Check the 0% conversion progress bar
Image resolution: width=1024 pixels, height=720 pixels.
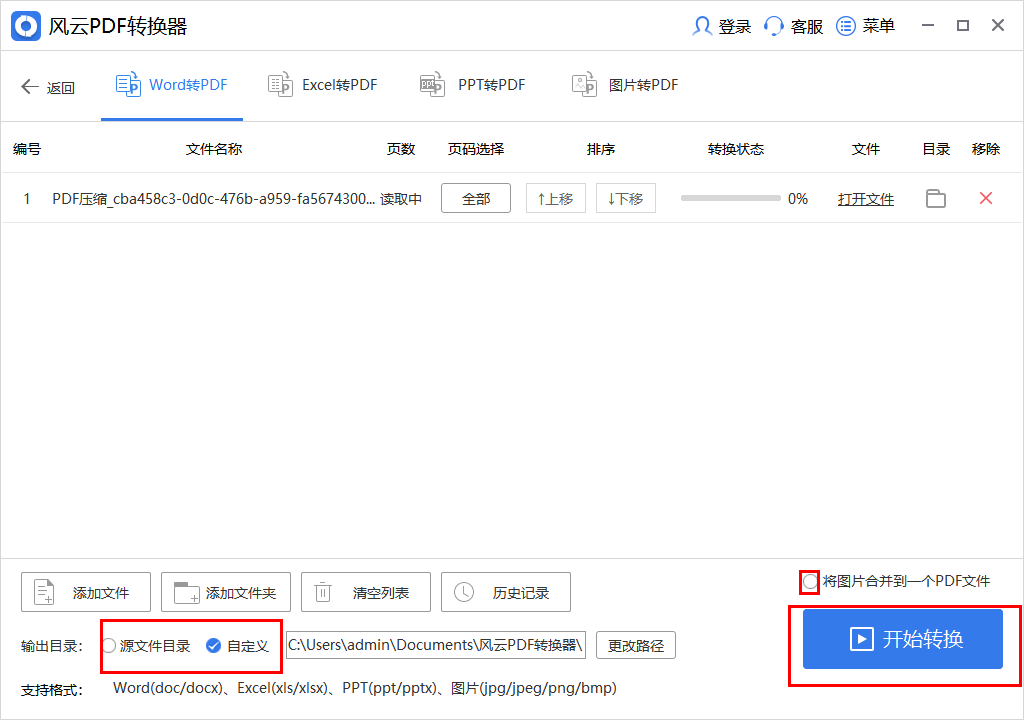(740, 198)
